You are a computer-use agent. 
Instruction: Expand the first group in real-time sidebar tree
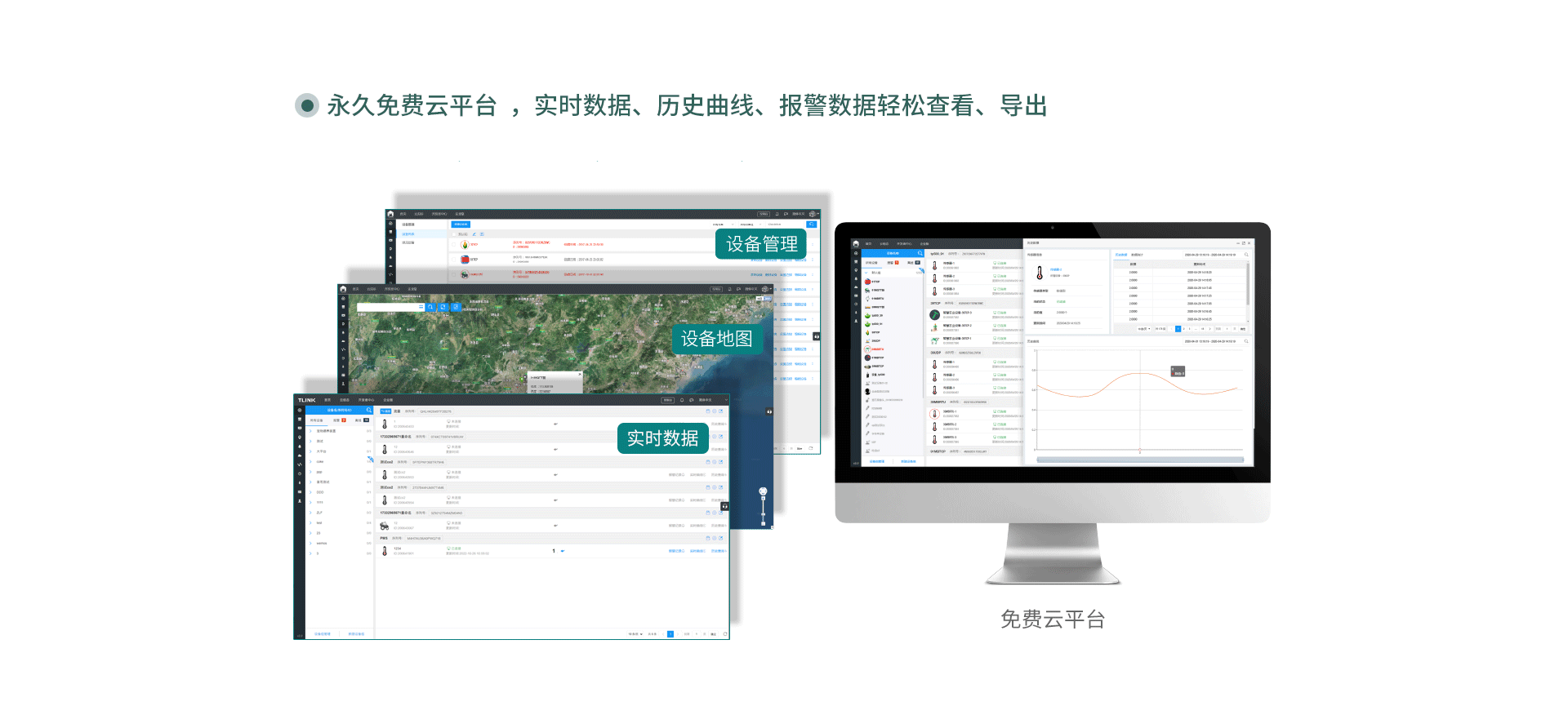pyautogui.click(x=310, y=431)
